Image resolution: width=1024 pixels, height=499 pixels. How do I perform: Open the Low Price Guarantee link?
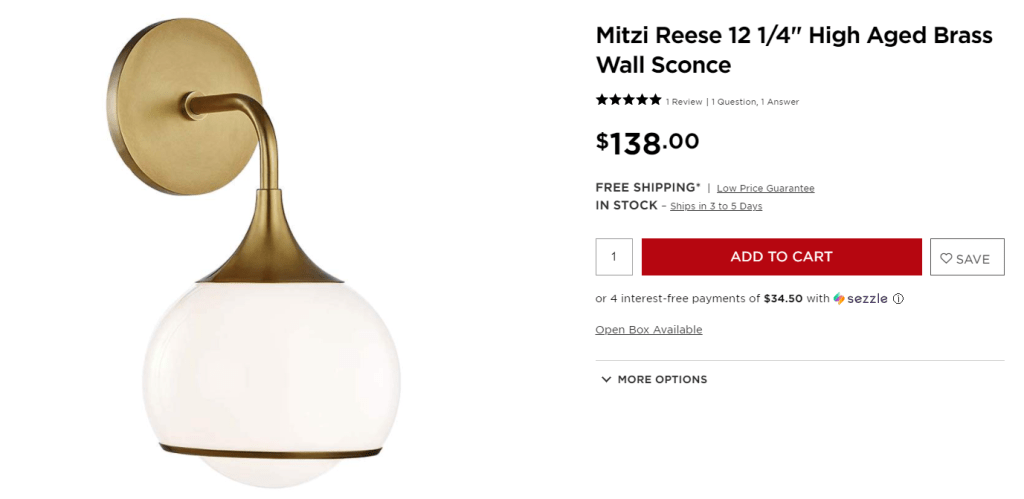pyautogui.click(x=765, y=188)
